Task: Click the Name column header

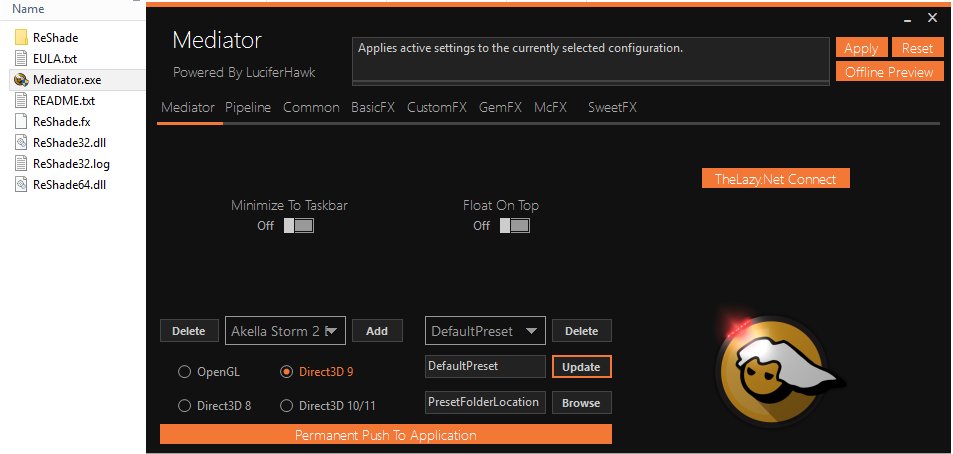Action: (x=29, y=9)
